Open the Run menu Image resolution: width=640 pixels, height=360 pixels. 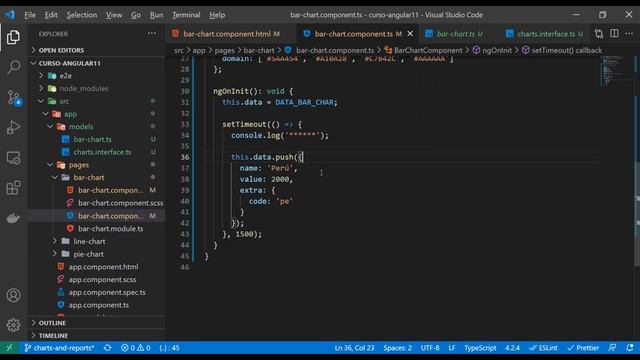click(156, 15)
